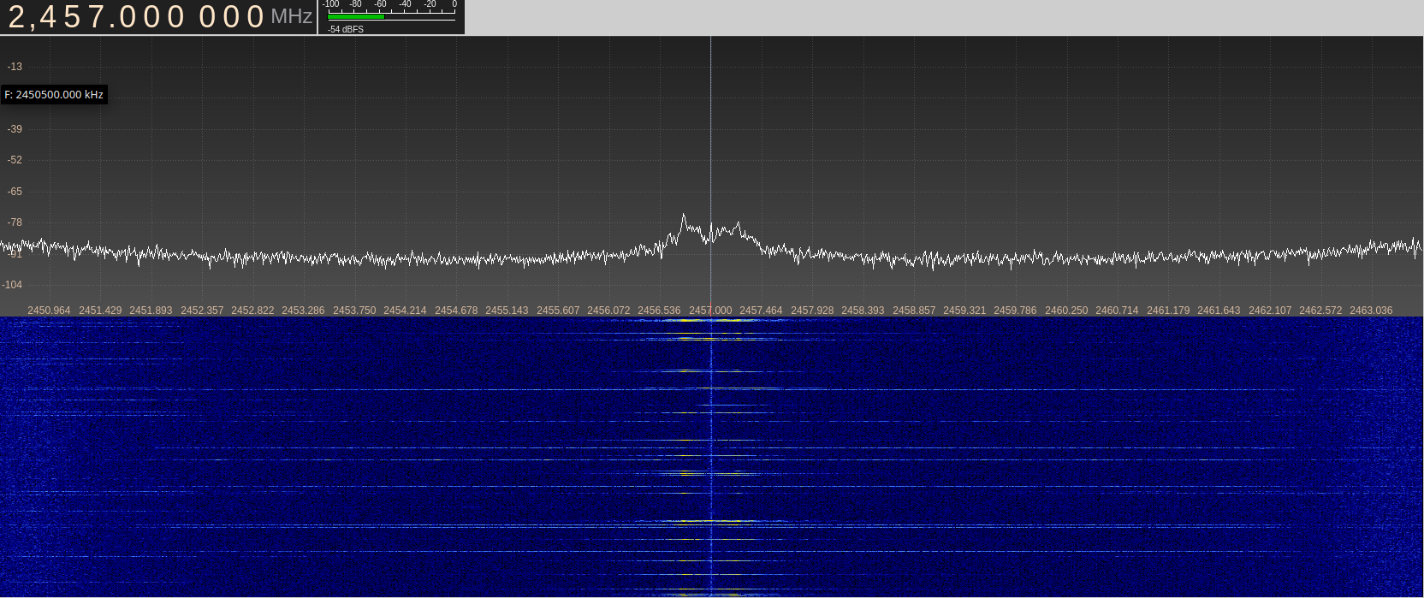Click the 2454.214 frequency axis label

pyautogui.click(x=405, y=310)
